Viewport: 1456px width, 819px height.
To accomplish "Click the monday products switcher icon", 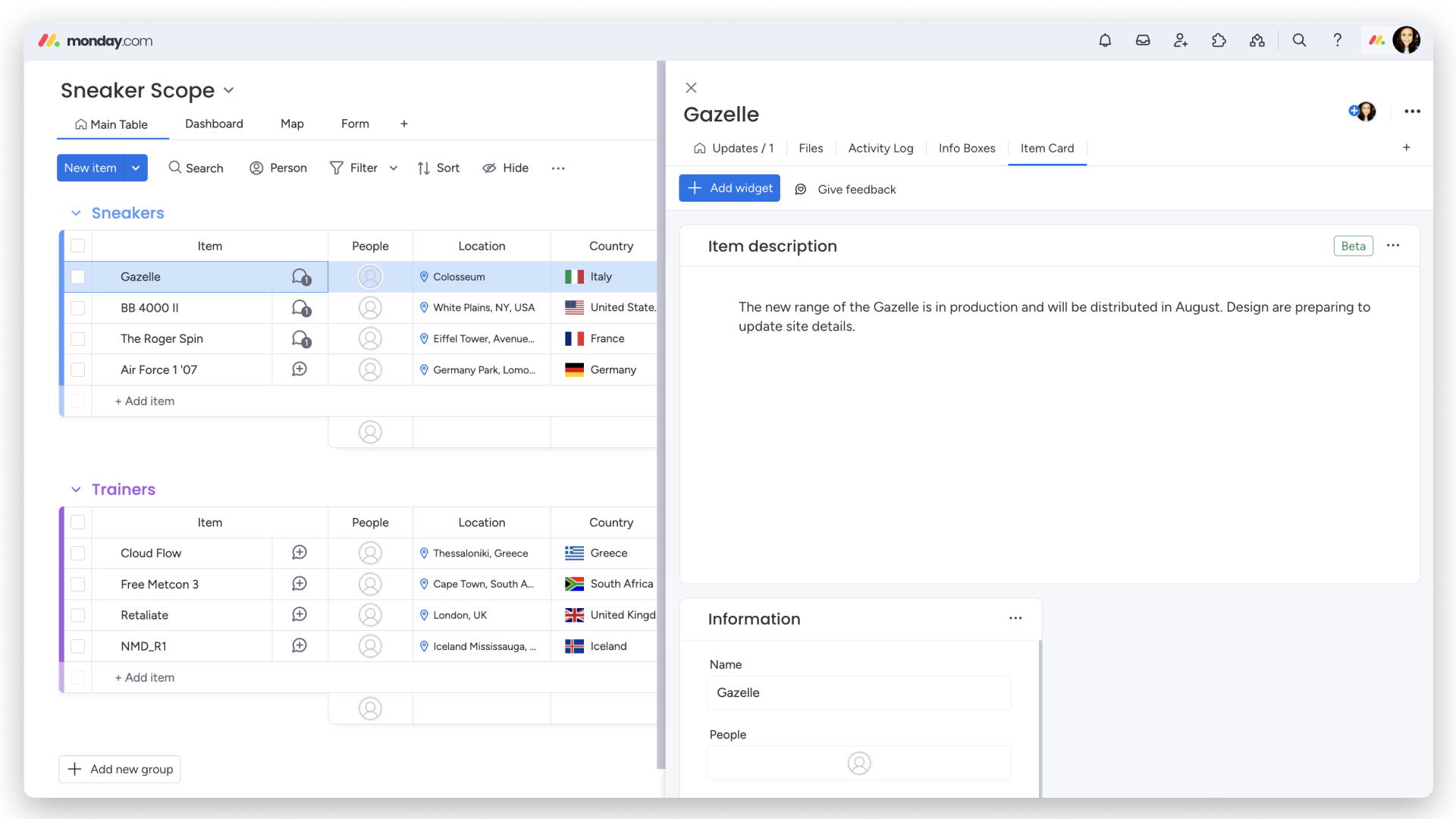I will pos(1377,41).
